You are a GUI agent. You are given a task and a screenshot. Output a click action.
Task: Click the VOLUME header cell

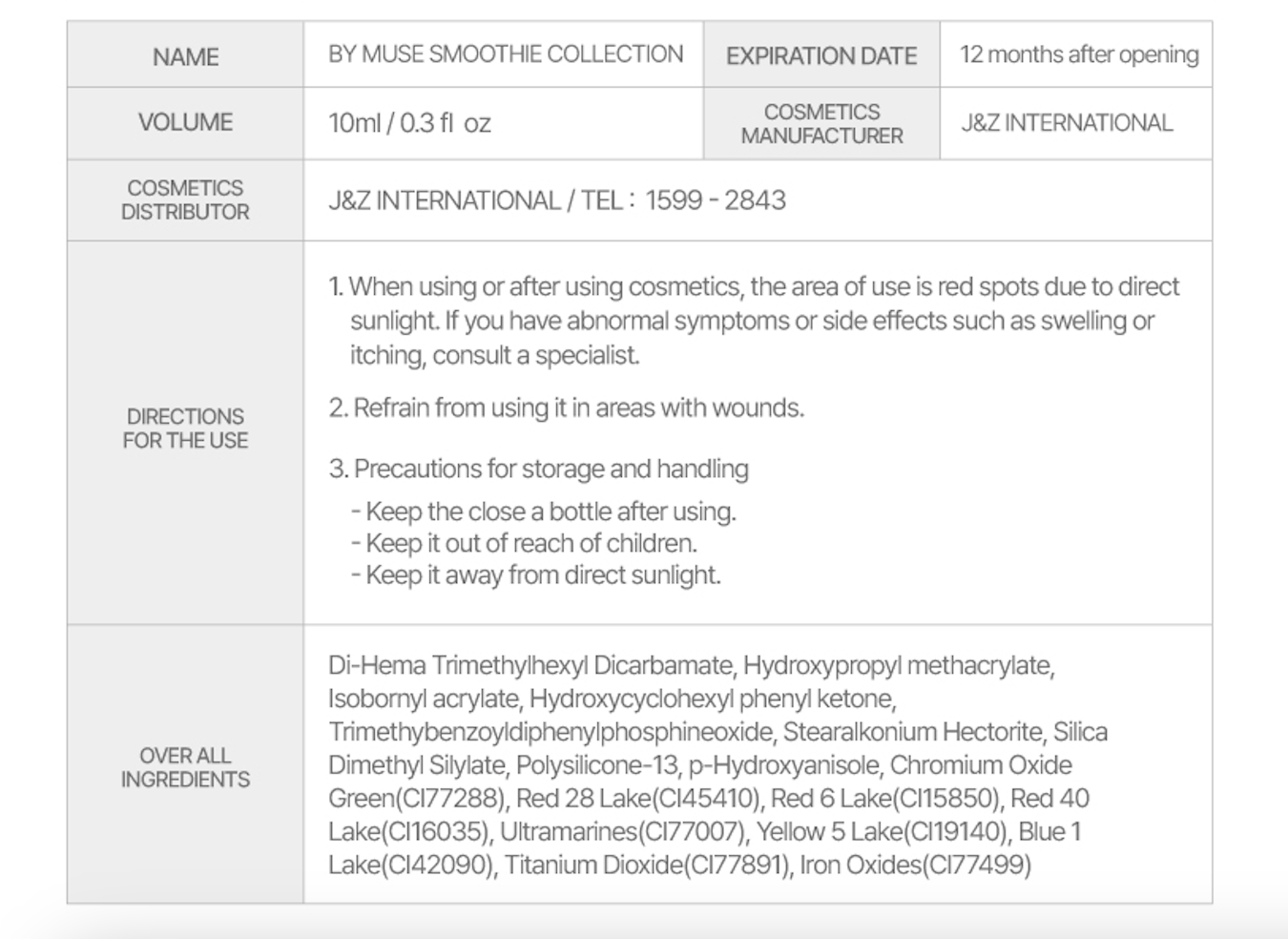(x=185, y=122)
